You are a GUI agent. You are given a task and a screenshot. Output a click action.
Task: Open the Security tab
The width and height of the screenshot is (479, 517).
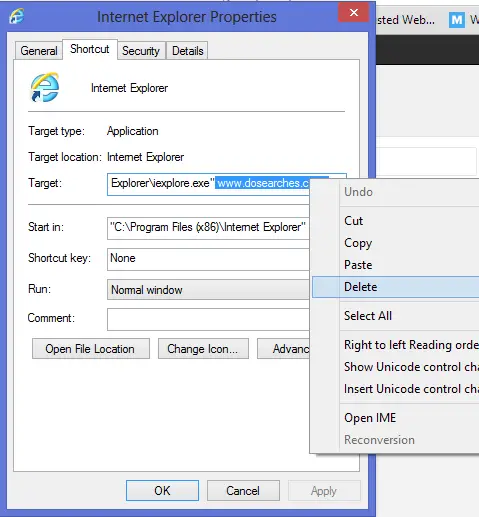141,51
